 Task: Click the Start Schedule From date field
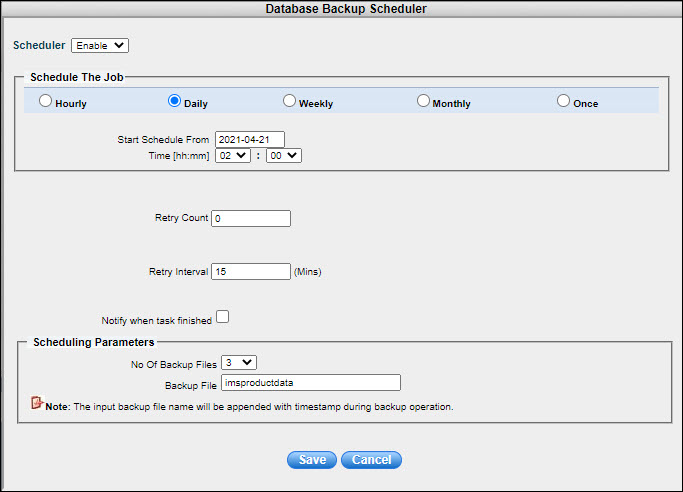pyautogui.click(x=250, y=139)
